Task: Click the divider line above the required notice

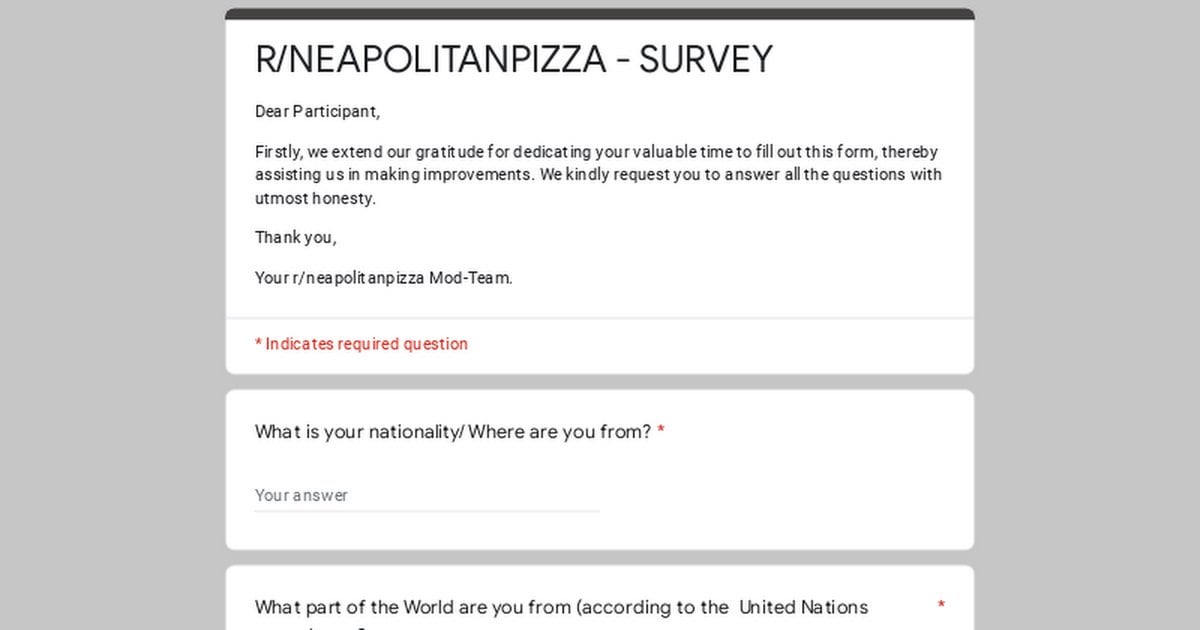Action: (599, 319)
